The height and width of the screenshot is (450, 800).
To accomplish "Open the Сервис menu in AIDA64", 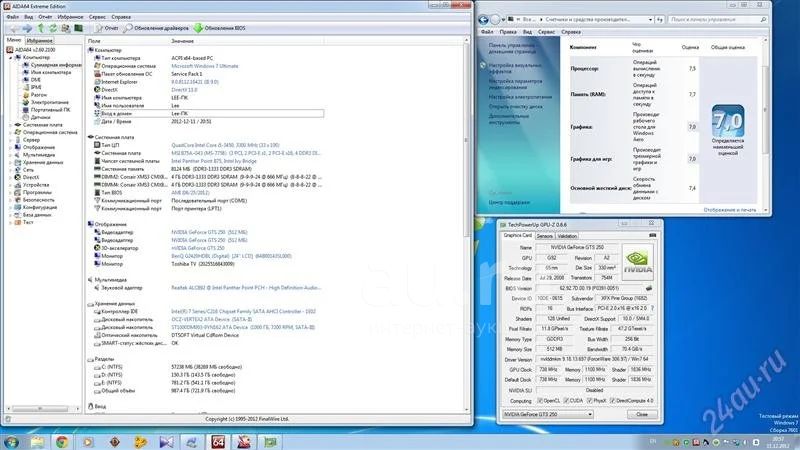I will point(97,17).
